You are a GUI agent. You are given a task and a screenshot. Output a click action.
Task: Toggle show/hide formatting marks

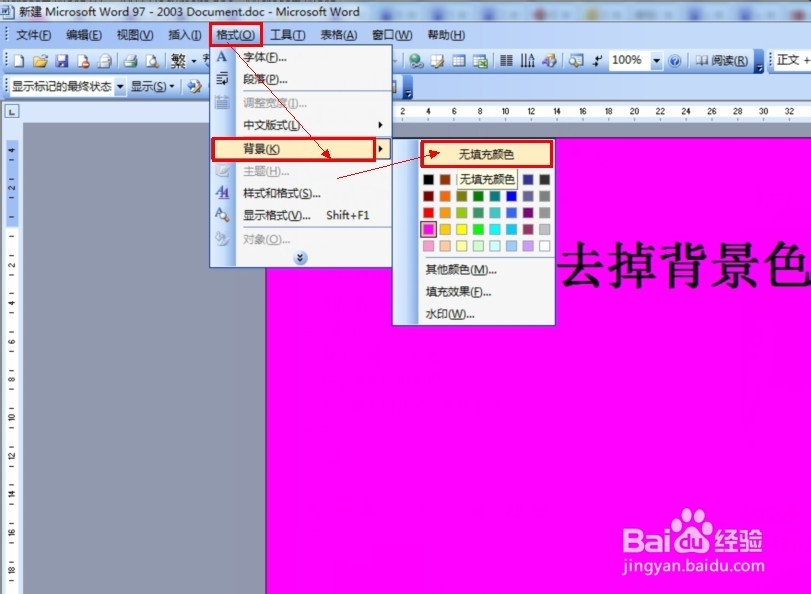click(596, 60)
